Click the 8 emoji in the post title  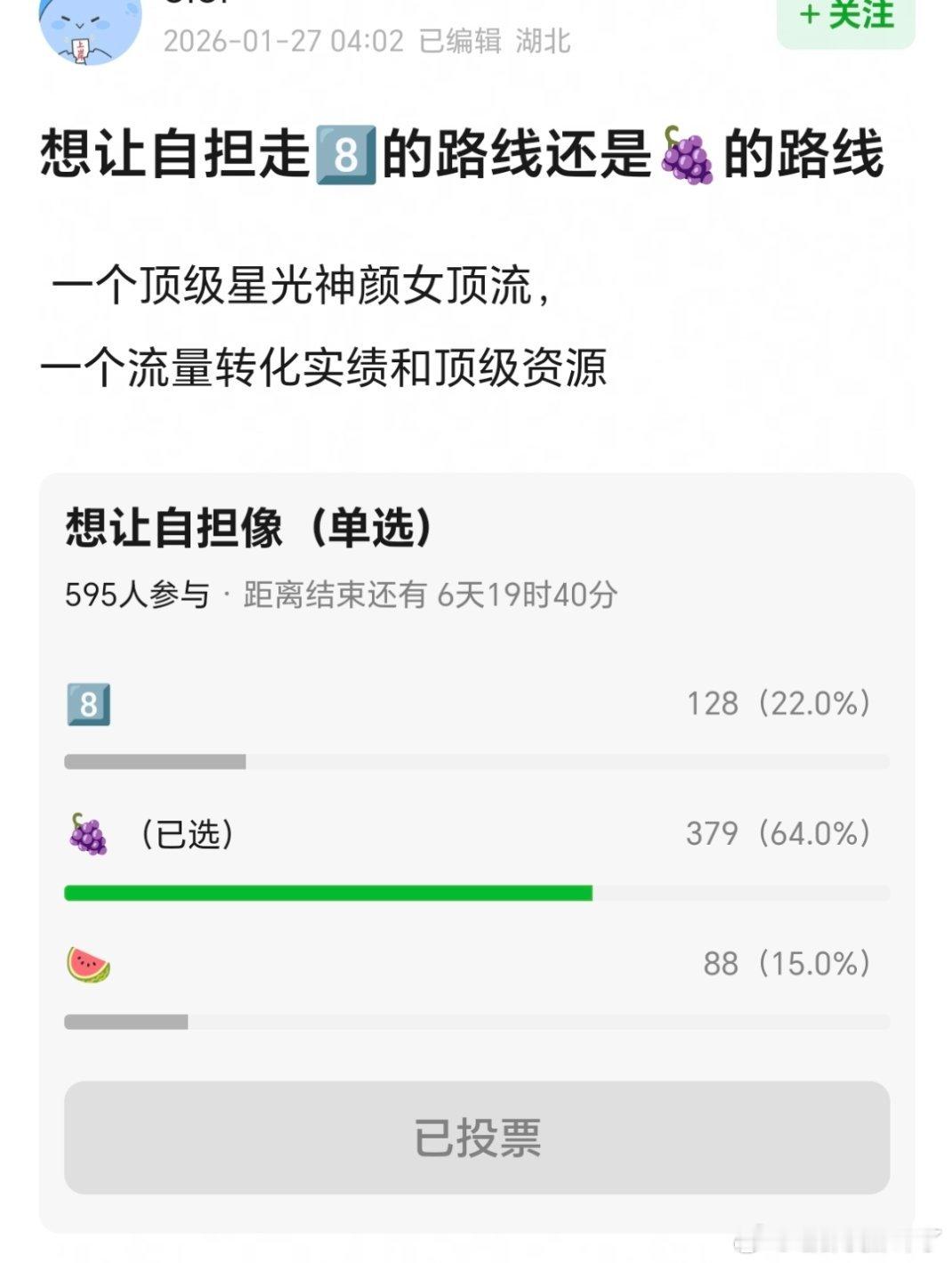click(x=346, y=153)
